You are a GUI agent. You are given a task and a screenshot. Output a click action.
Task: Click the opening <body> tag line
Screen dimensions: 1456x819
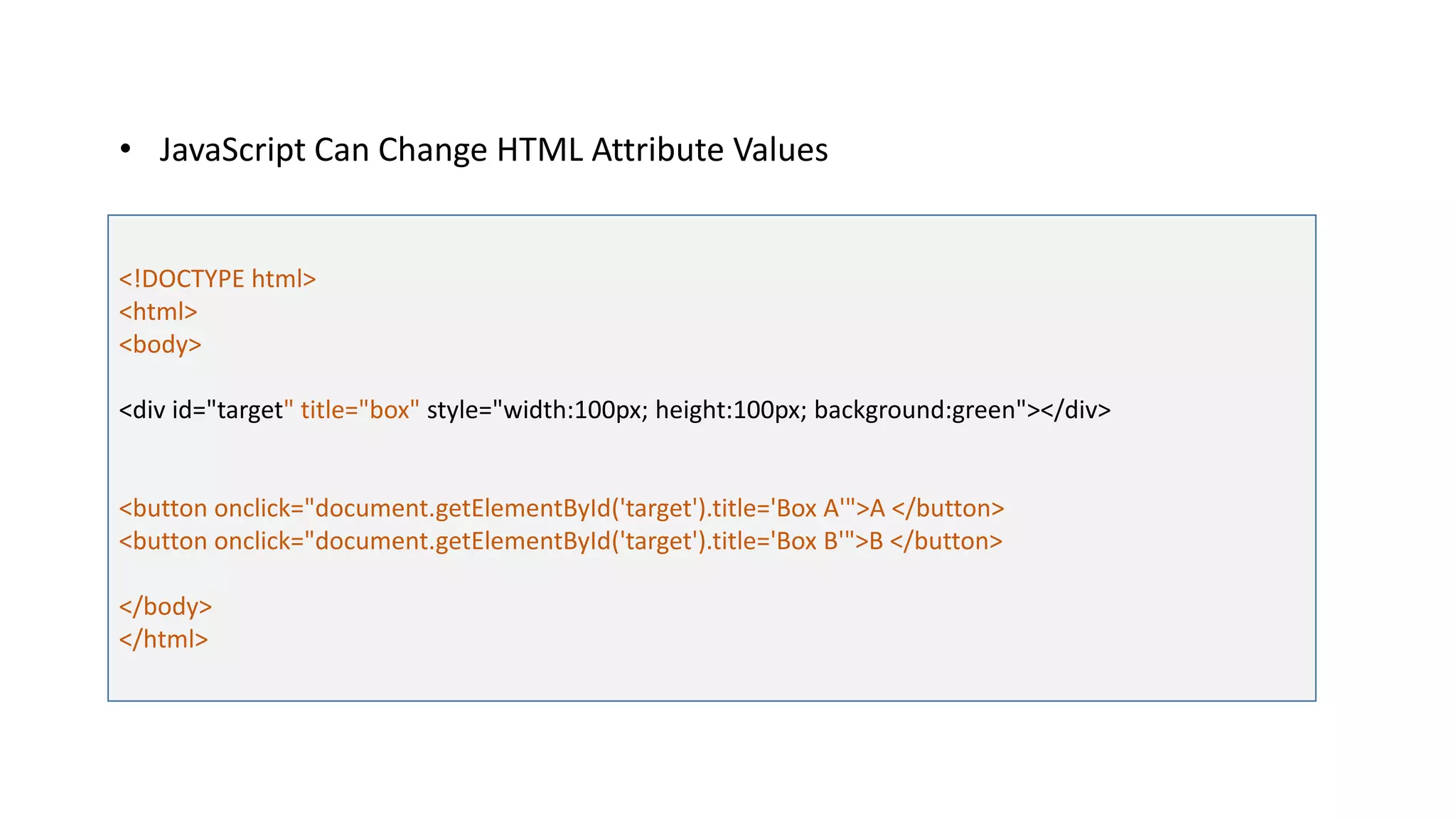(x=160, y=345)
